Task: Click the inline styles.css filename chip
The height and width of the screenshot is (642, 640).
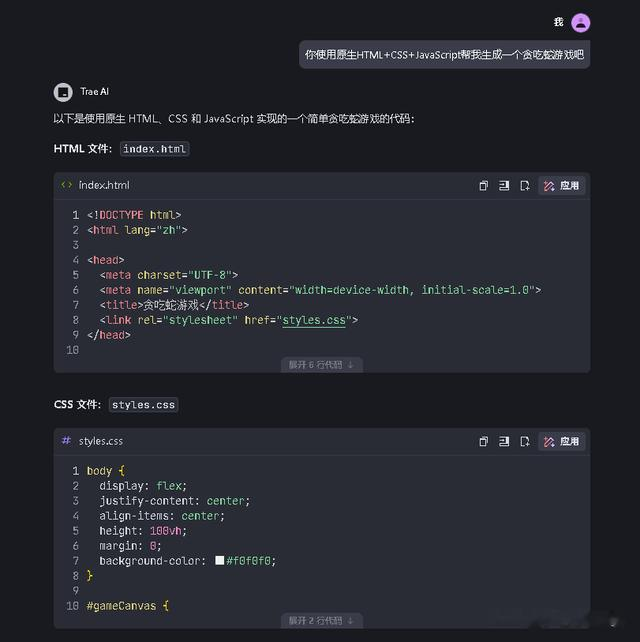Action: 143,405
